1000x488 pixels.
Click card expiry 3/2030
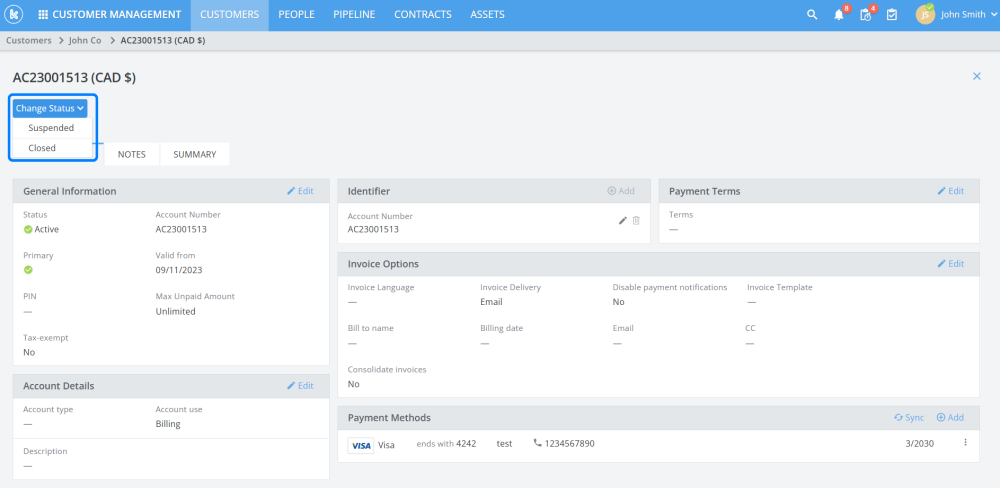pyautogui.click(x=920, y=443)
